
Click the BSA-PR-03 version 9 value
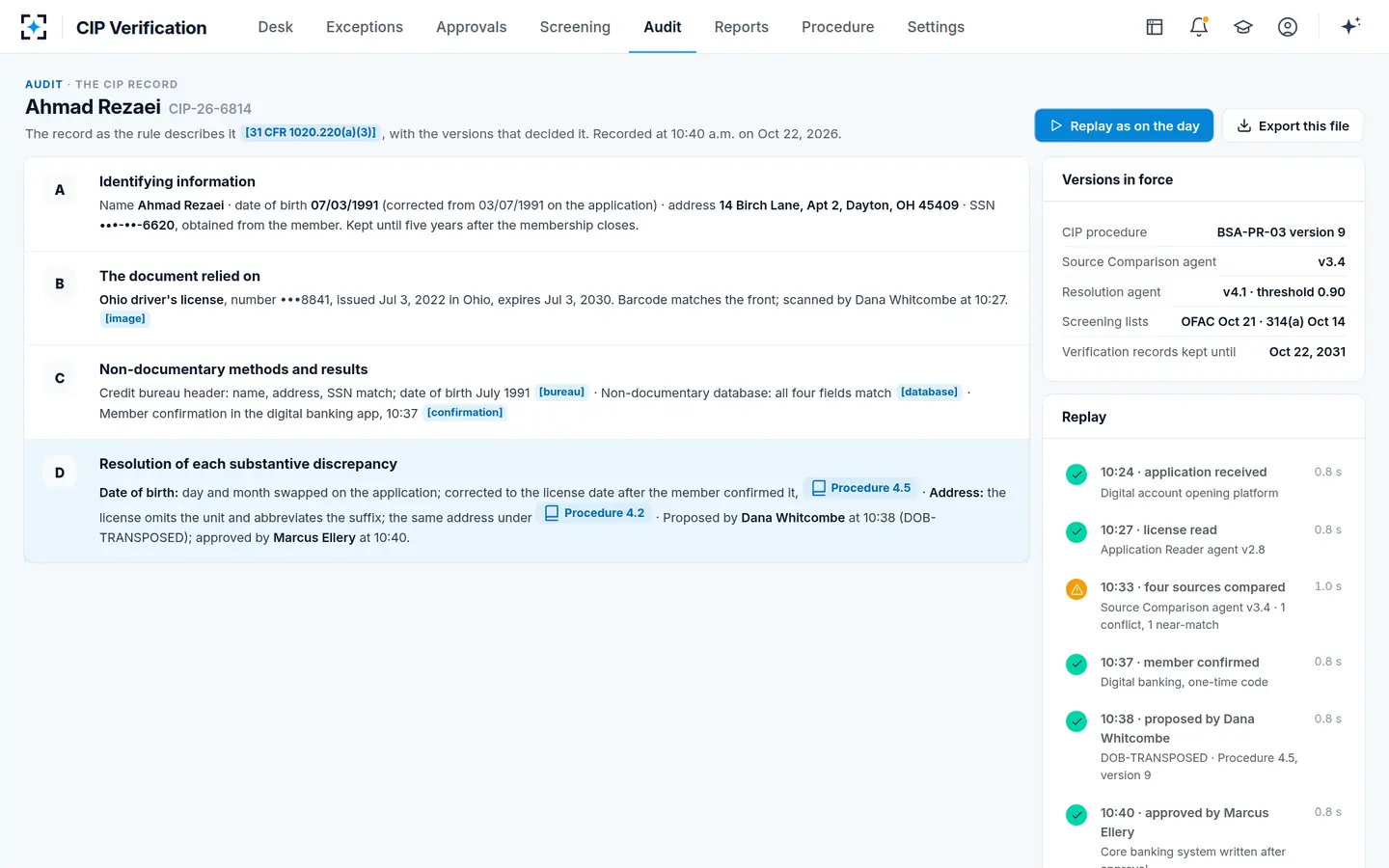pos(1281,232)
